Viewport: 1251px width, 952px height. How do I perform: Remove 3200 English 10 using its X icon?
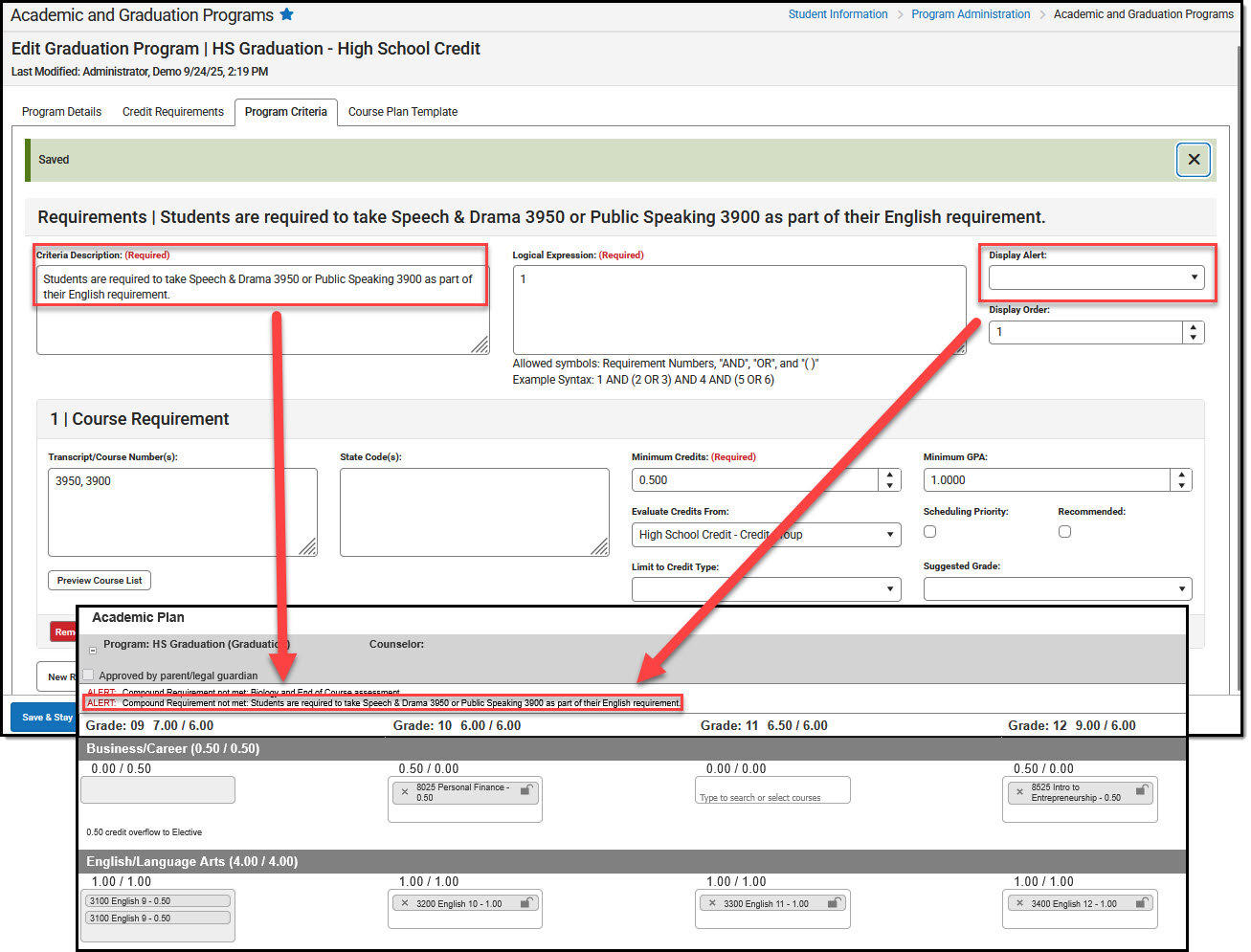404,903
